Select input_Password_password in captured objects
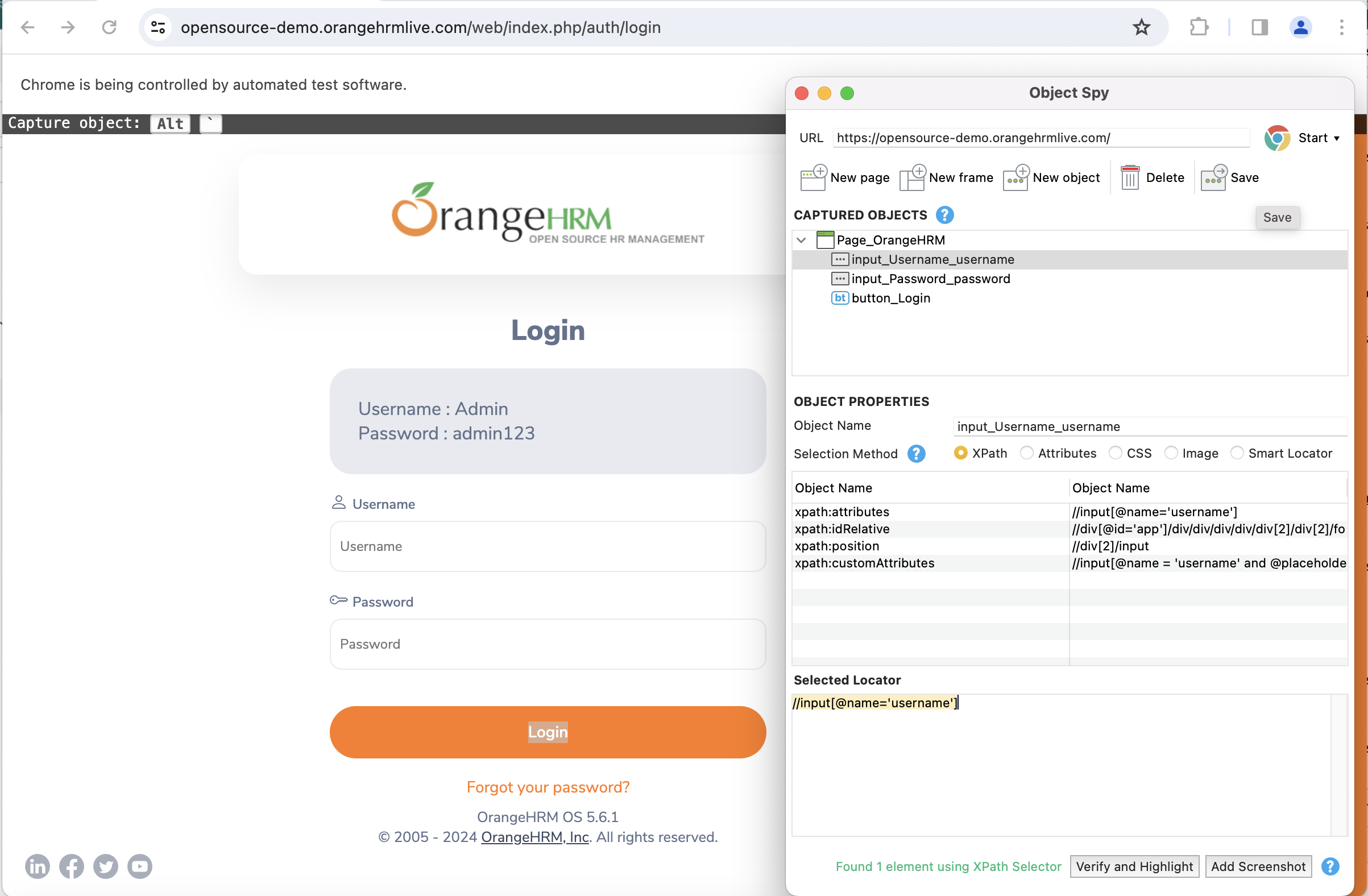 (x=1069, y=279)
